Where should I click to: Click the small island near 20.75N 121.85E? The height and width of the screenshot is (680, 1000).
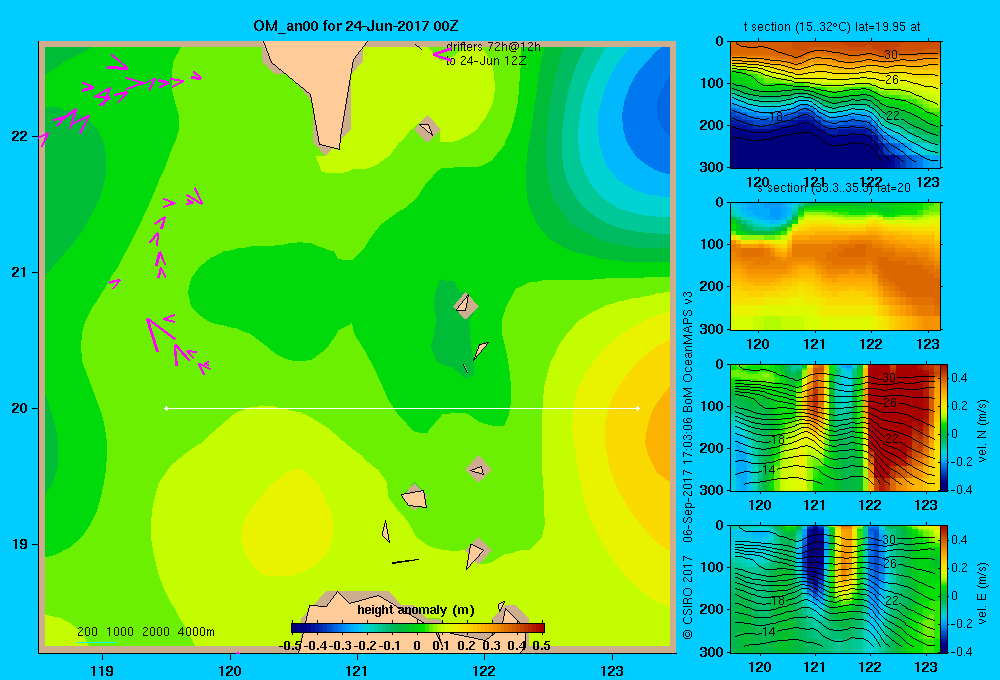click(466, 305)
